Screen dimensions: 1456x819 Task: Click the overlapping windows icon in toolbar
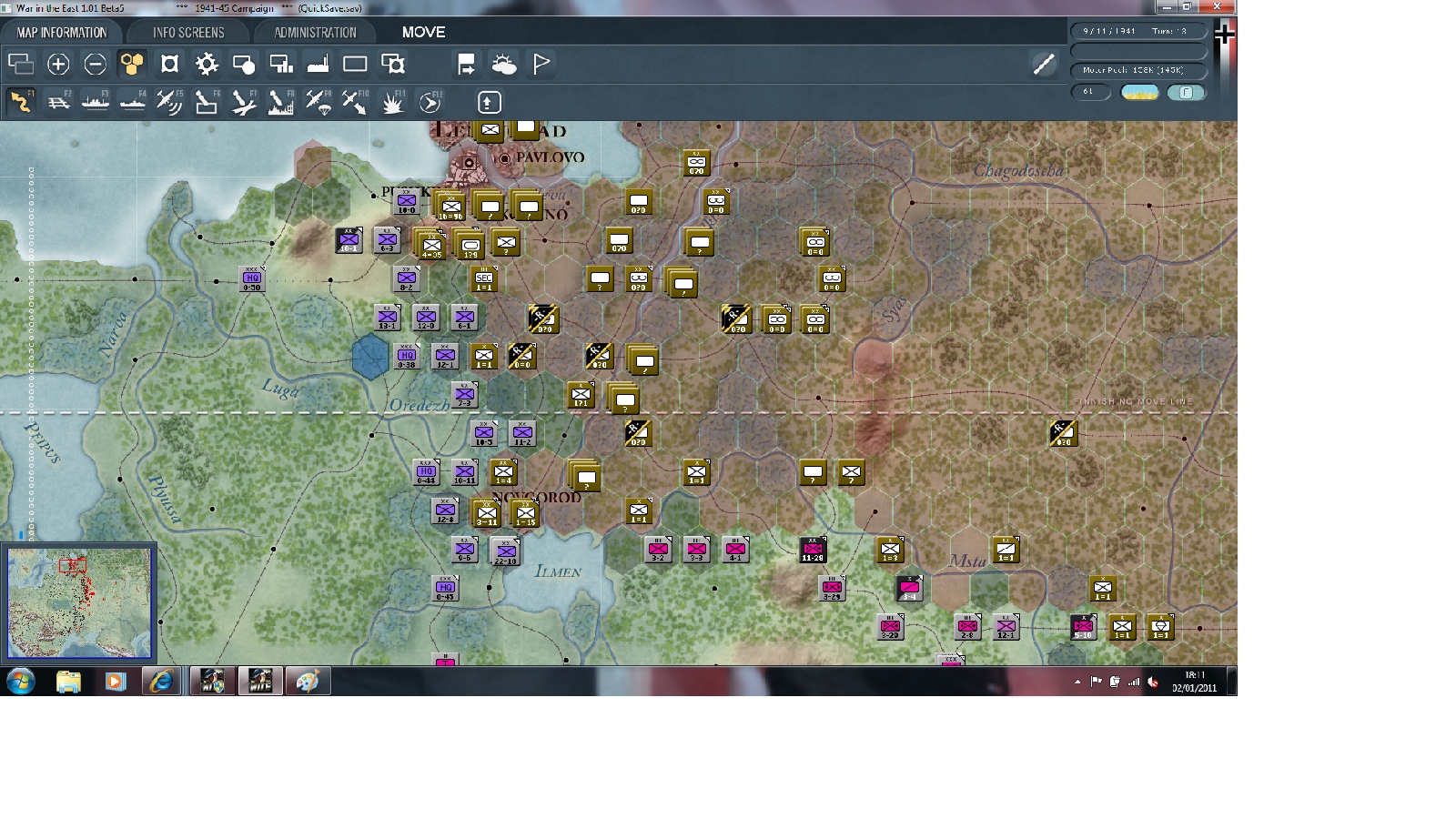point(20,64)
